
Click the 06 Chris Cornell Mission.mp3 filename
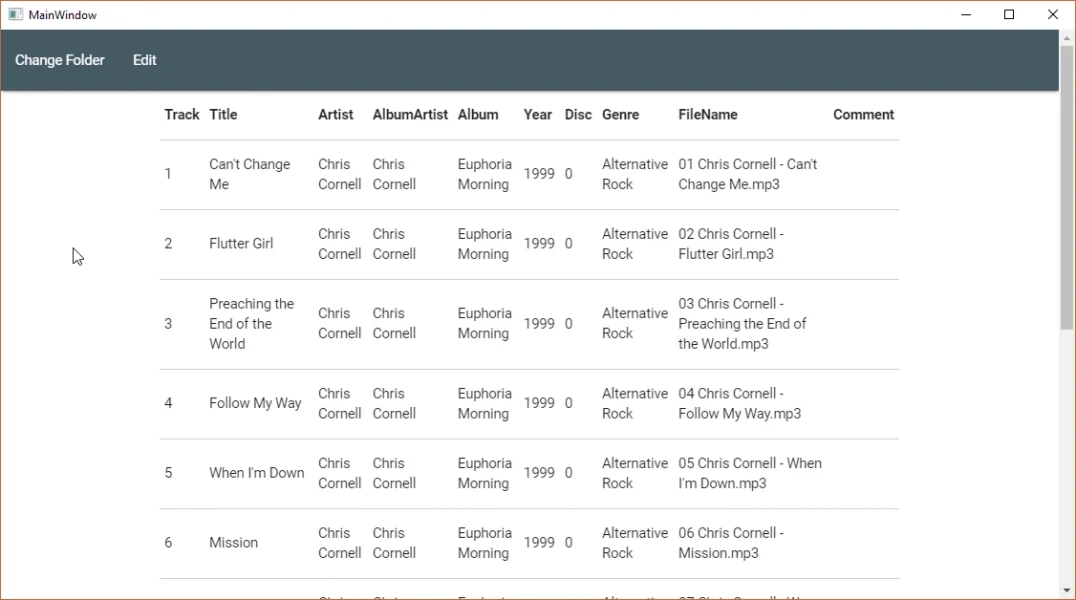pos(730,543)
